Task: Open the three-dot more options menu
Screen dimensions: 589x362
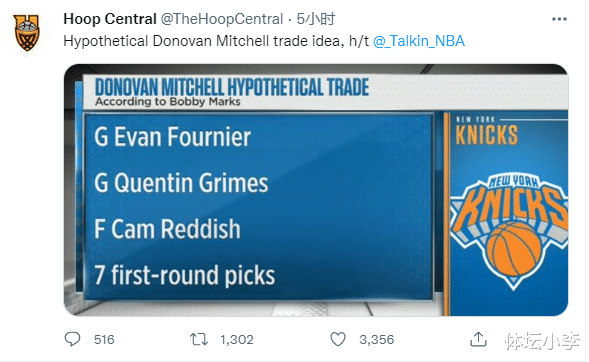Action: [559, 19]
